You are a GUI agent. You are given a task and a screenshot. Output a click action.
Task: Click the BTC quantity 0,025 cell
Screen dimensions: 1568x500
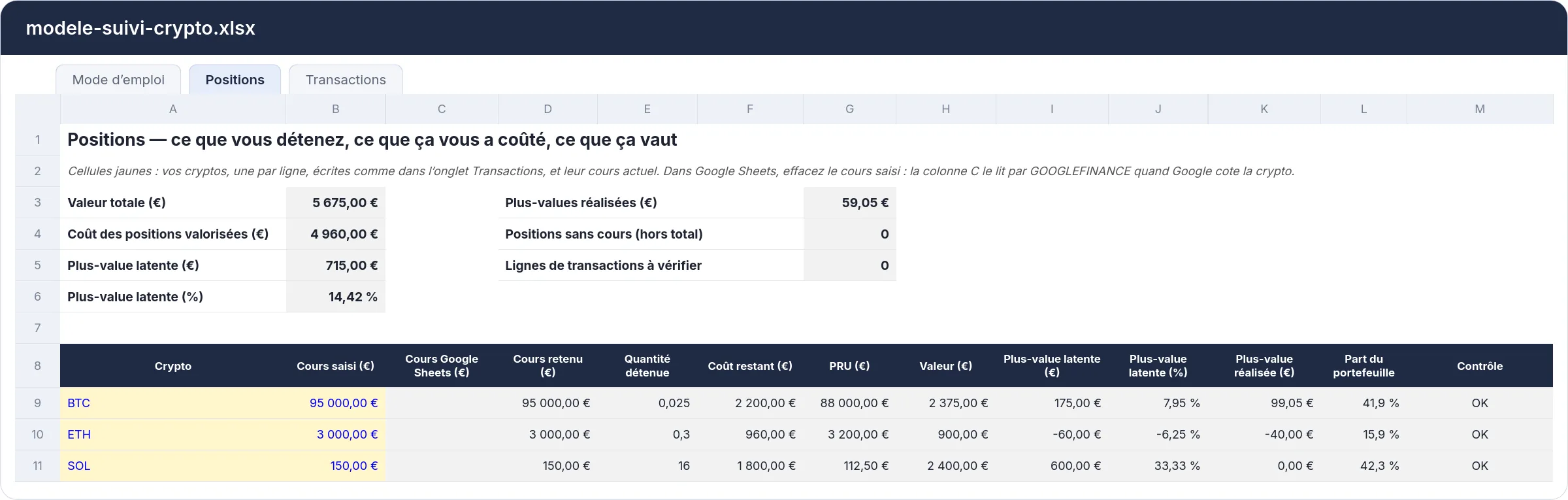(647, 403)
